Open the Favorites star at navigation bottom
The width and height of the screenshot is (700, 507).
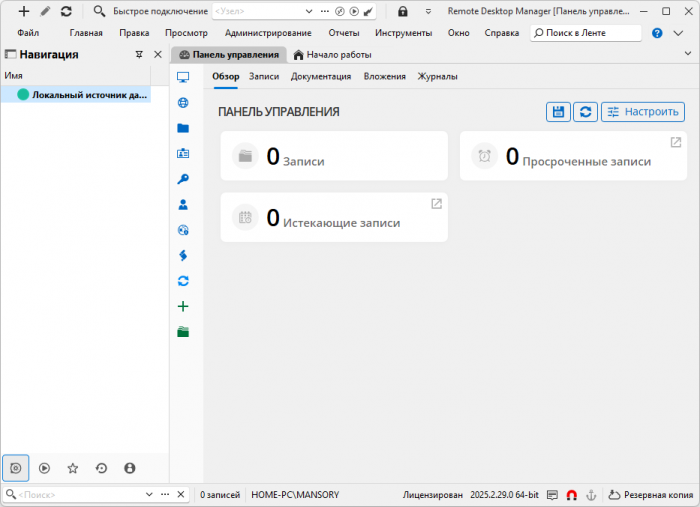point(72,467)
